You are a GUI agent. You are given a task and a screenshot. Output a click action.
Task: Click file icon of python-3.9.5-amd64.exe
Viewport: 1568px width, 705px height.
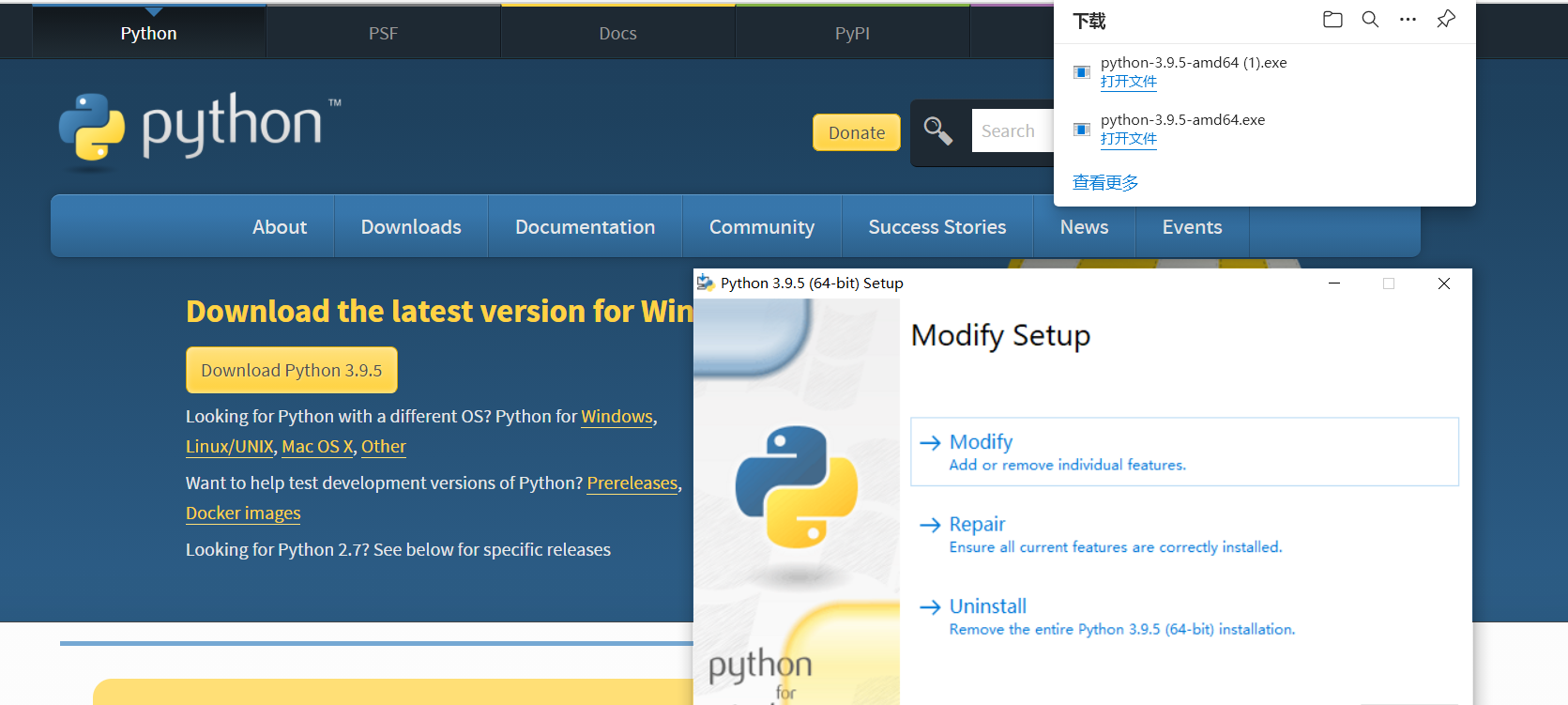[x=1082, y=130]
